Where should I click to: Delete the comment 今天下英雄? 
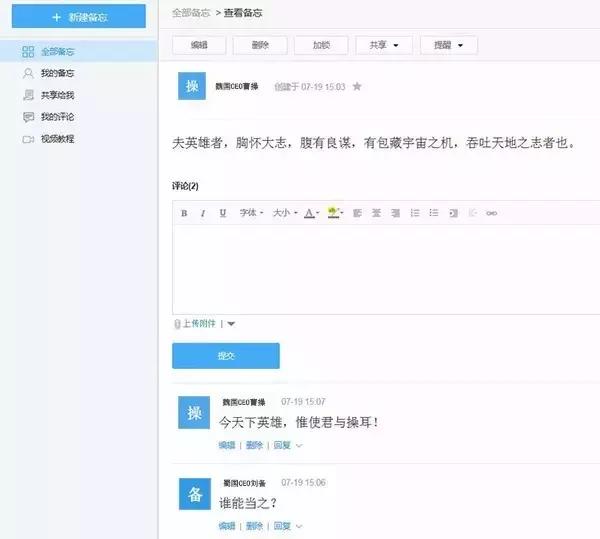click(254, 445)
